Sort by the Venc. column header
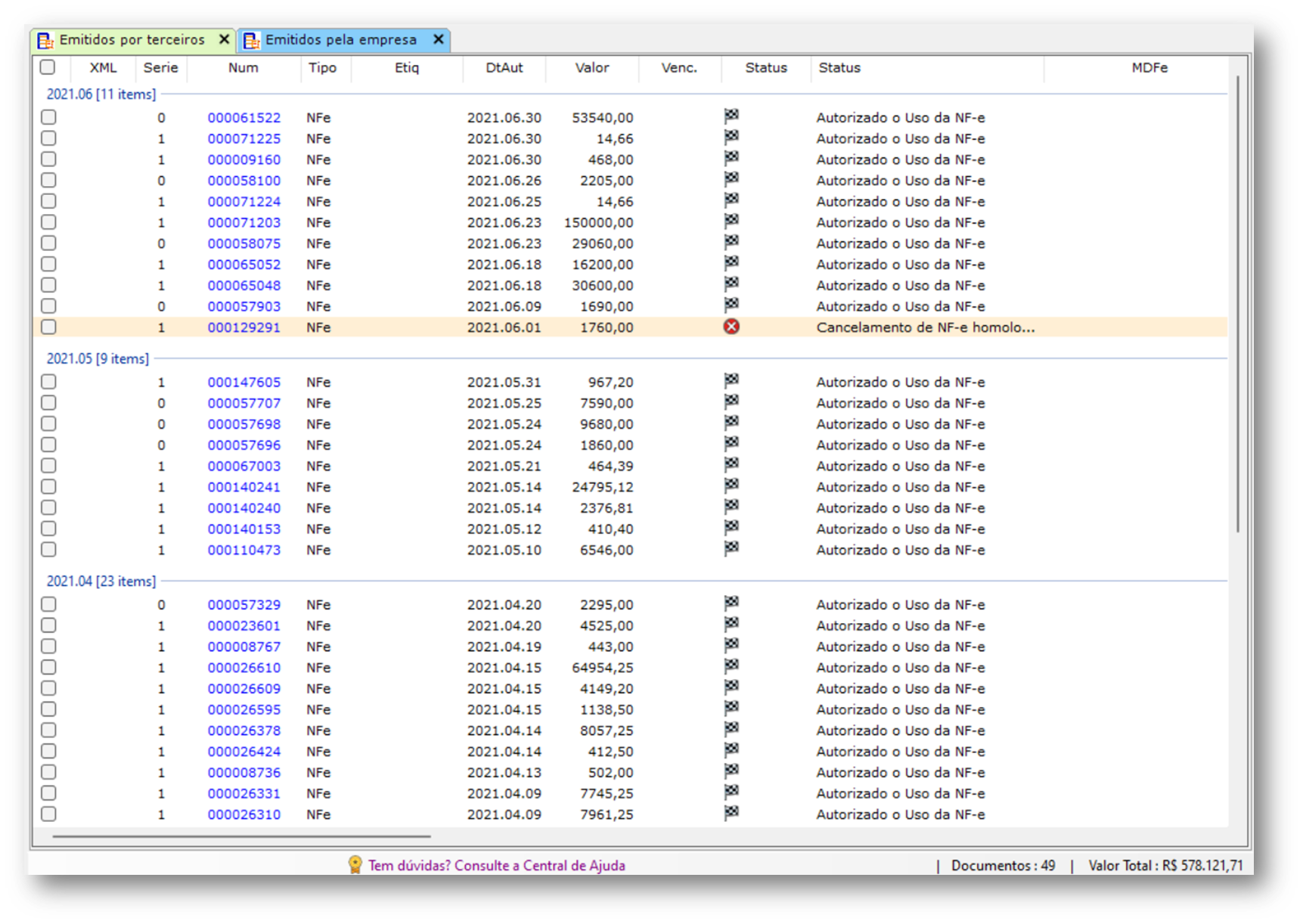1303x924 pixels. point(679,67)
